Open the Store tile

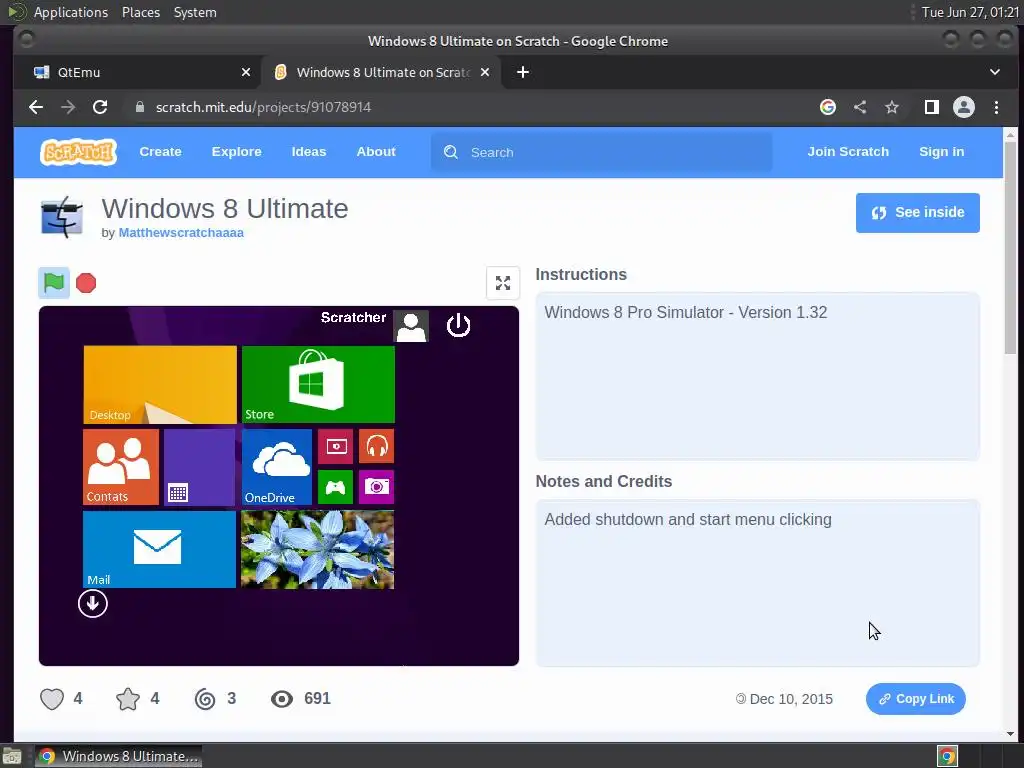[319, 385]
